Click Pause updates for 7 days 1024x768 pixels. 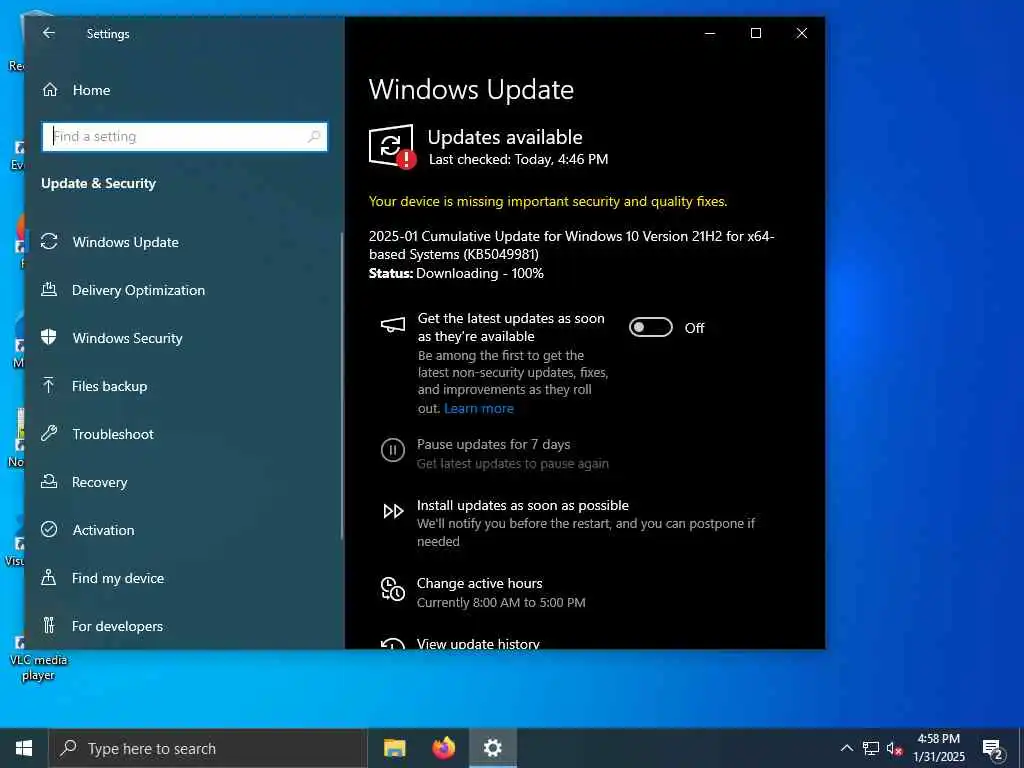pos(494,444)
